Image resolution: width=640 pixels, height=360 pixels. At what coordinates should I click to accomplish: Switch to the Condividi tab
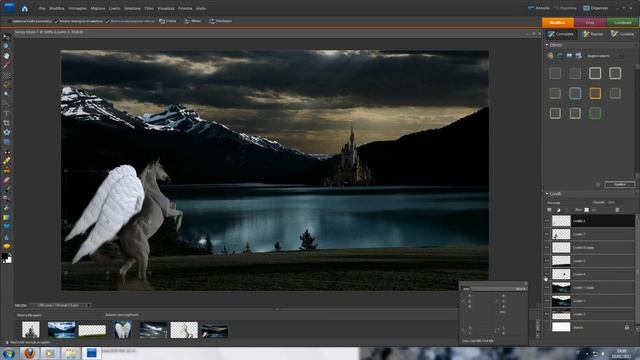pos(623,22)
